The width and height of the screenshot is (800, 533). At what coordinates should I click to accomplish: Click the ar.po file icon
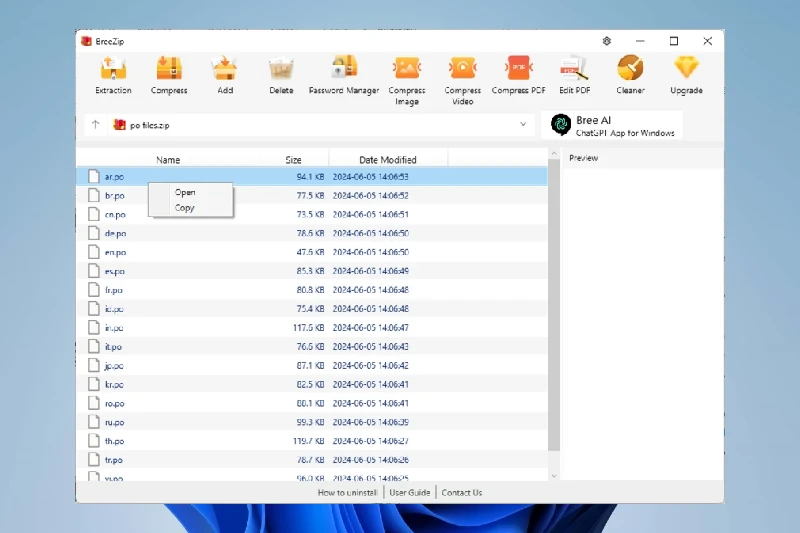tap(93, 176)
